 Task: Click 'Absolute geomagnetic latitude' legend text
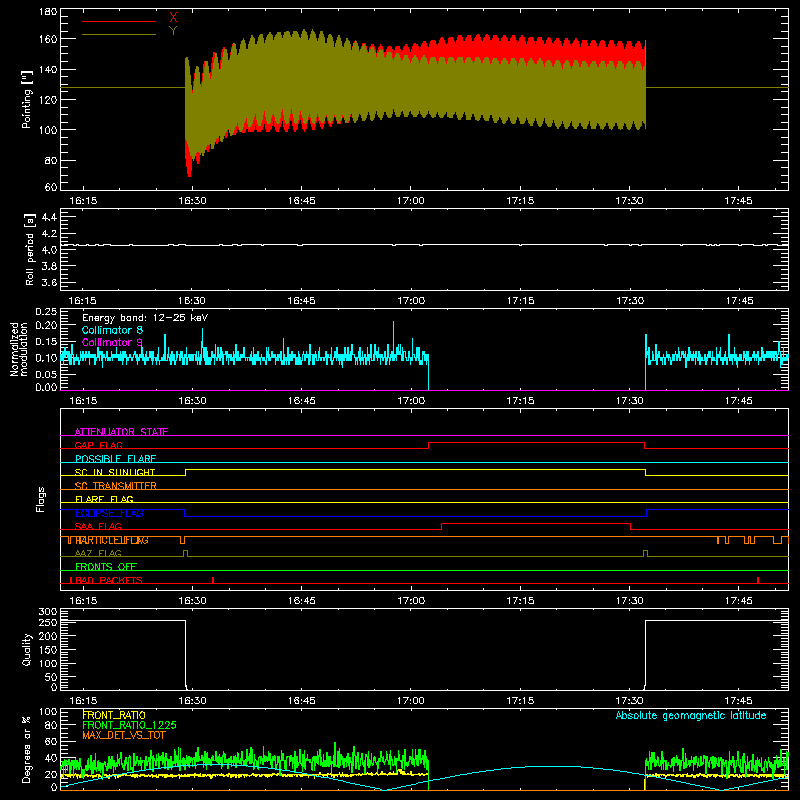(x=691, y=715)
